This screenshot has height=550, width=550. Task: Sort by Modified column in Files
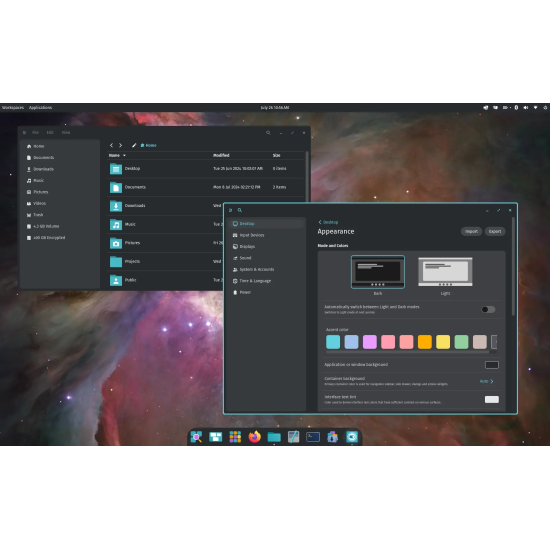[x=221, y=155]
